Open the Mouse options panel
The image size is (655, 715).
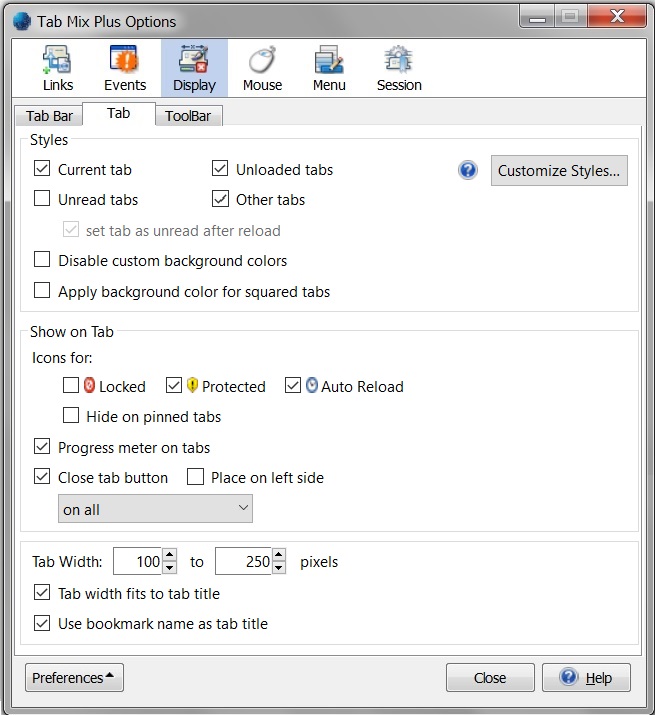[262, 68]
